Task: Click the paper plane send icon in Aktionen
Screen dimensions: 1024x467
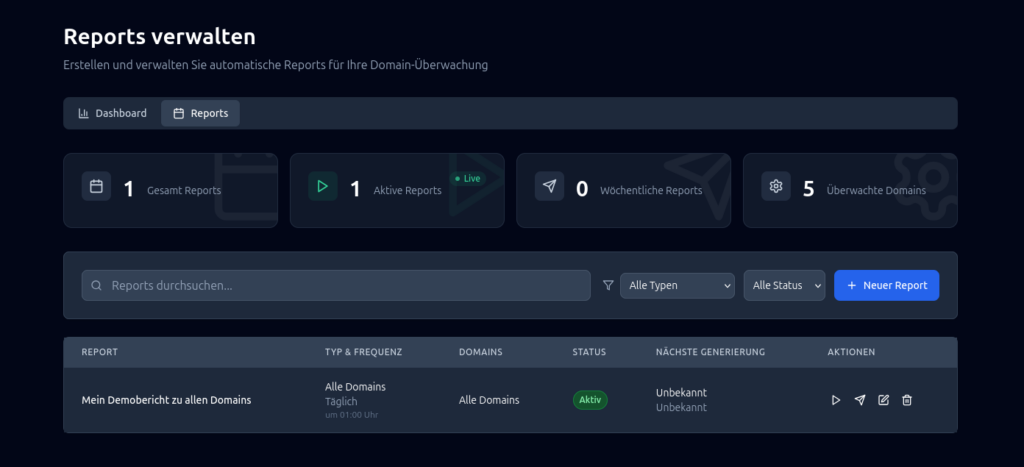Action: (x=860, y=400)
